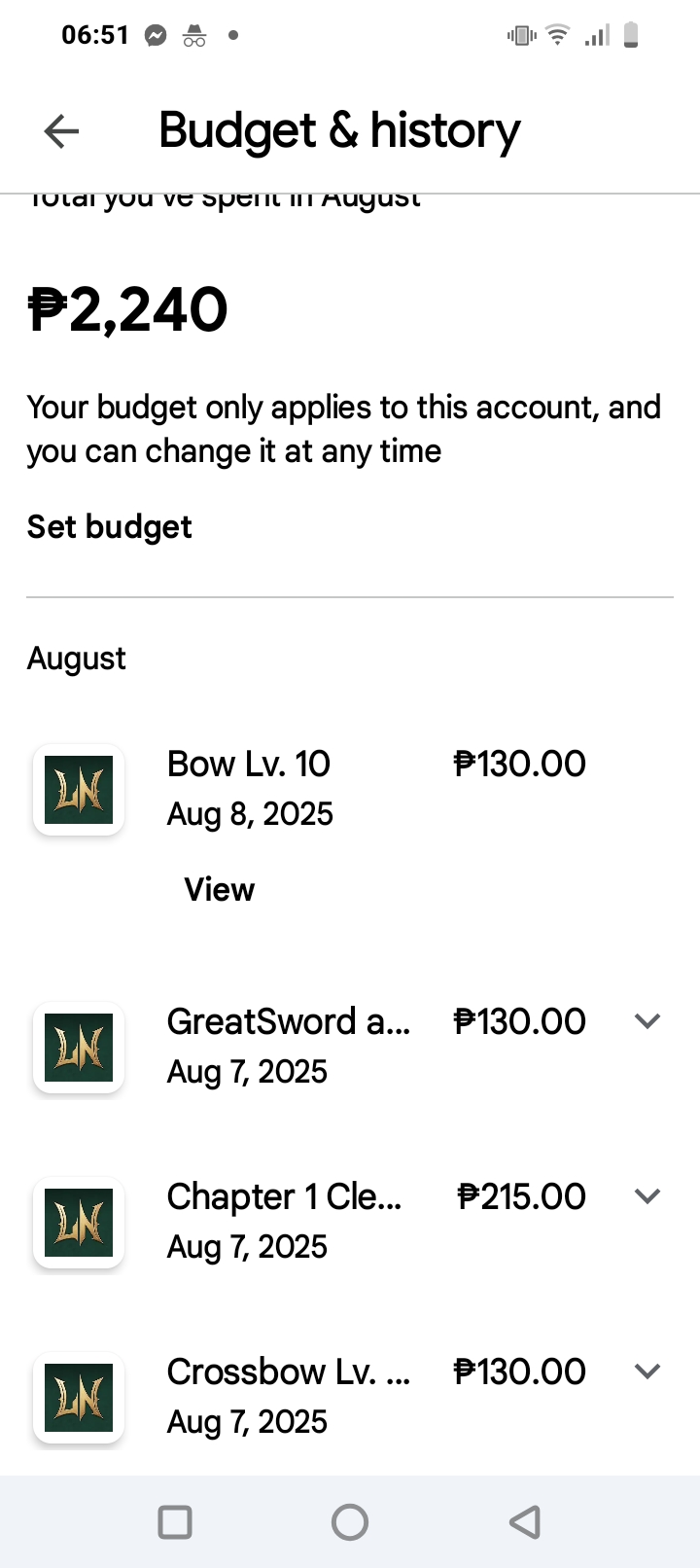Screen dimensions: 700x1568
Task: Click the Set budget link
Action: 110,527
